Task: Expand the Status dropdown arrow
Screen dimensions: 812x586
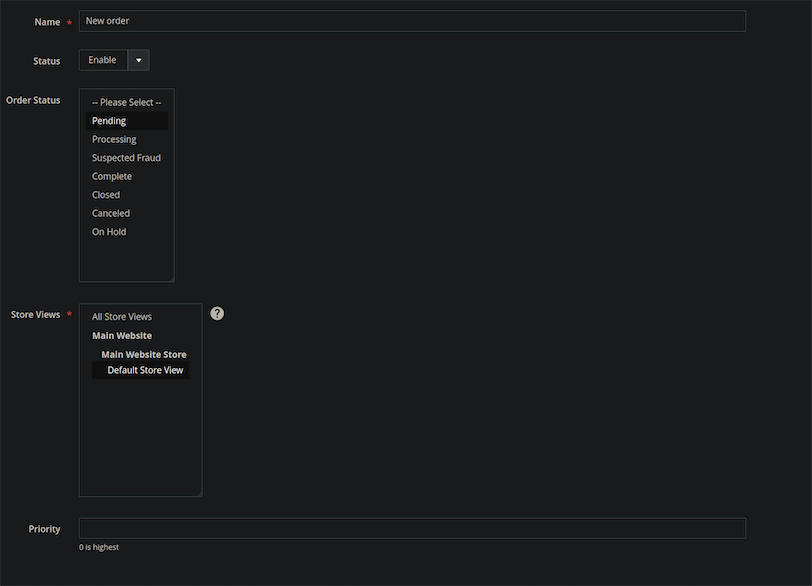Action: pos(138,59)
